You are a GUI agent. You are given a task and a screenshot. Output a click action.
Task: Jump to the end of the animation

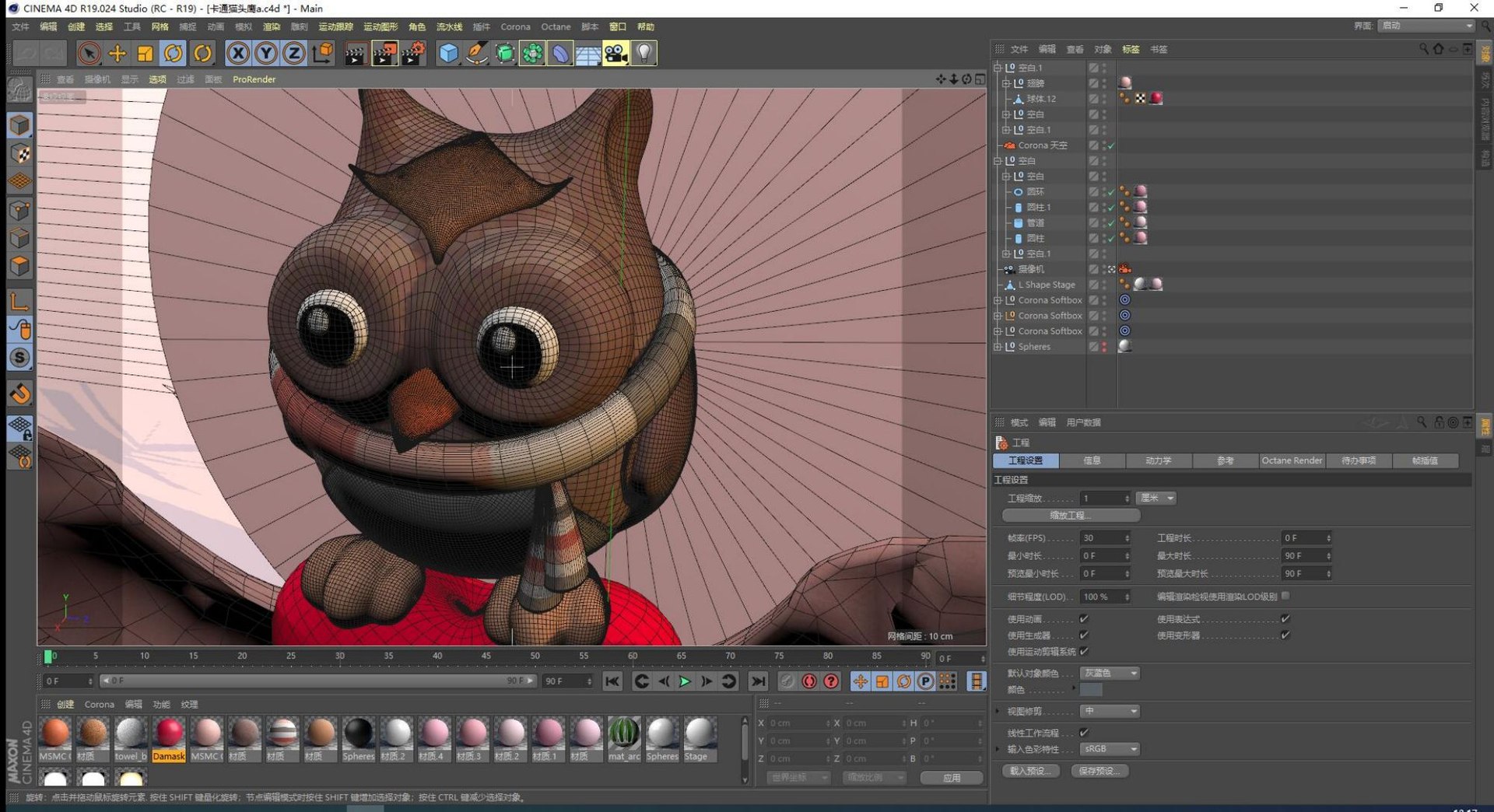click(757, 681)
